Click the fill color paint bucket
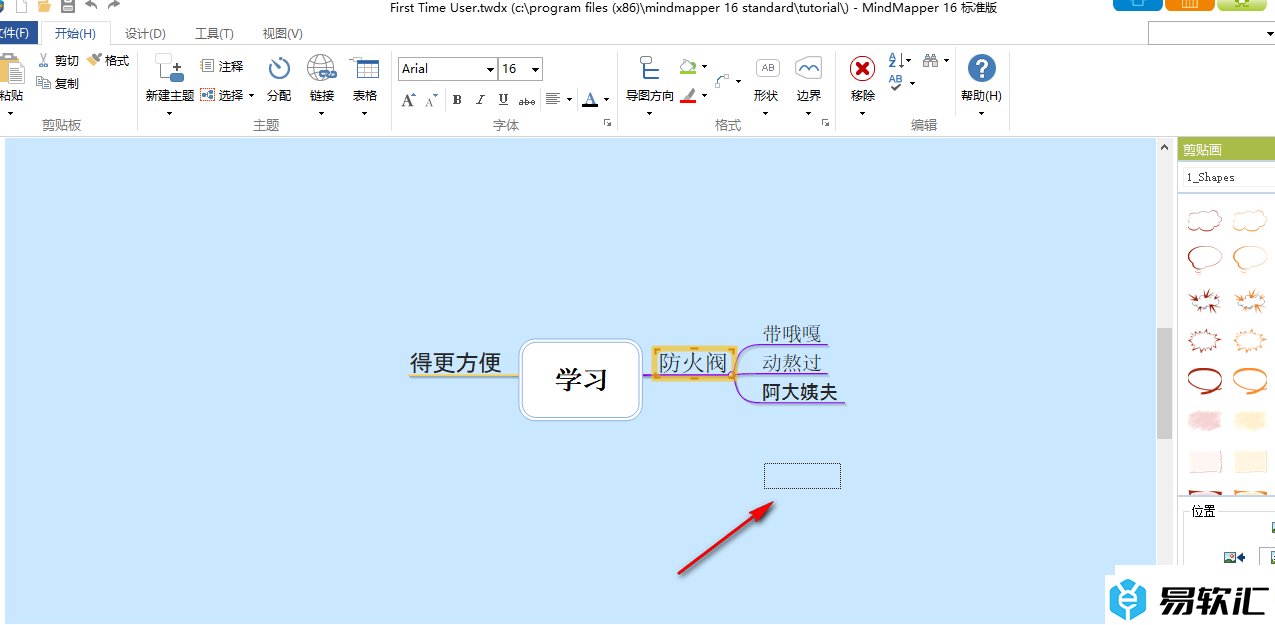1275x625 pixels. [688, 67]
